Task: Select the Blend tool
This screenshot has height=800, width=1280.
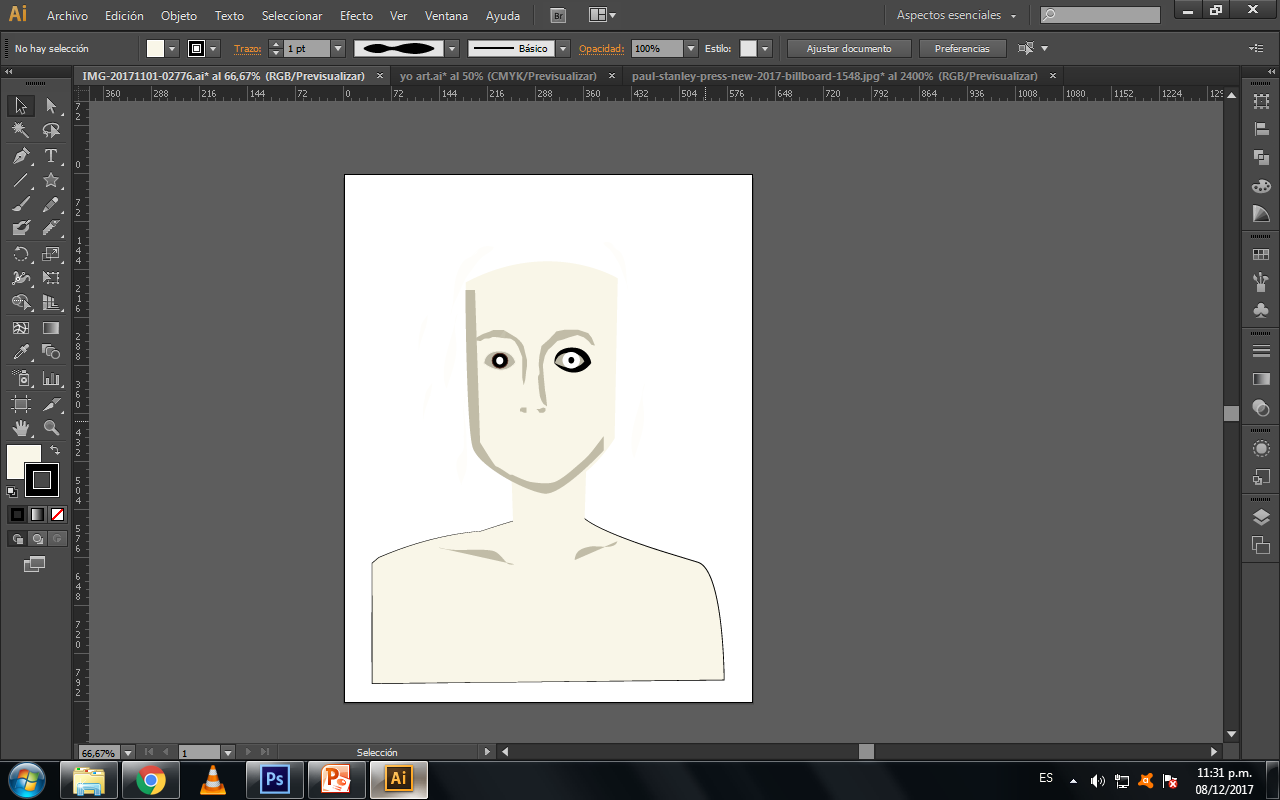Action: [x=51, y=352]
